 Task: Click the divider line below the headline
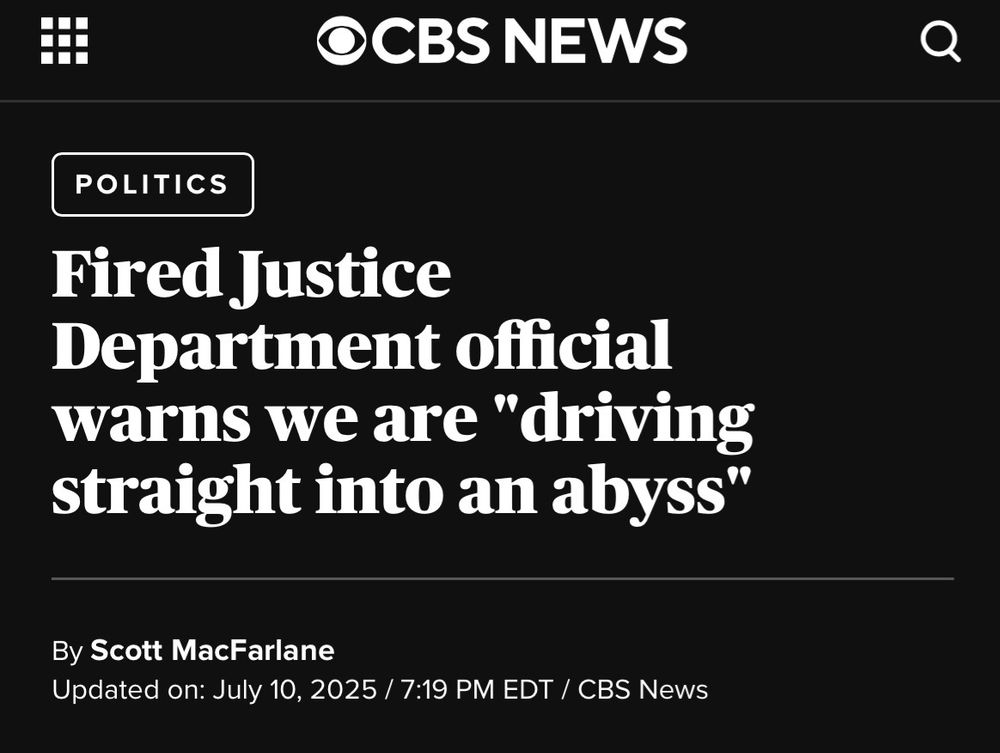[x=503, y=579]
